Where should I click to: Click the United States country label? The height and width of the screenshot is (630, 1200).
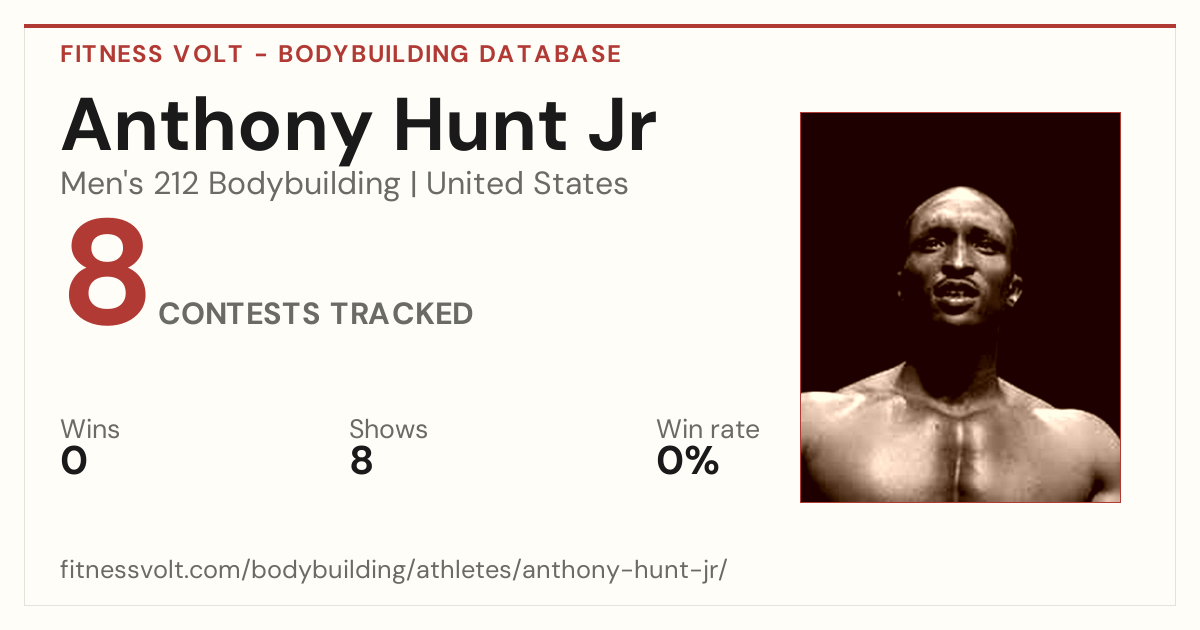click(x=527, y=184)
